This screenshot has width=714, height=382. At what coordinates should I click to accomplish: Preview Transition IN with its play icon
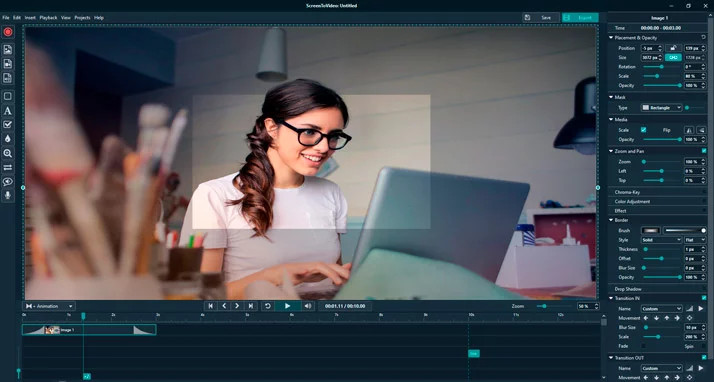coord(701,309)
